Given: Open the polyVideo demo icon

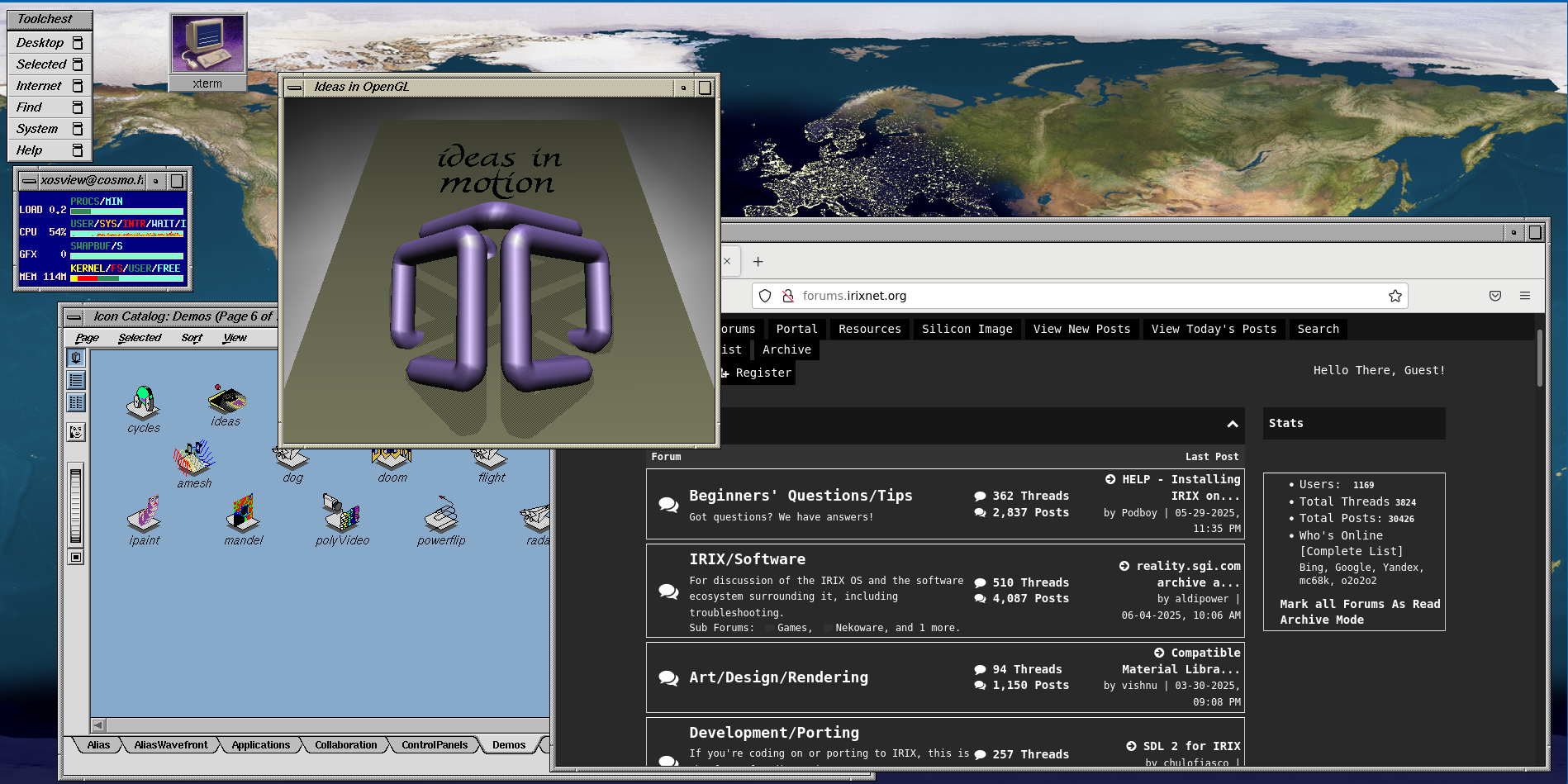Looking at the screenshot, I should click(342, 516).
